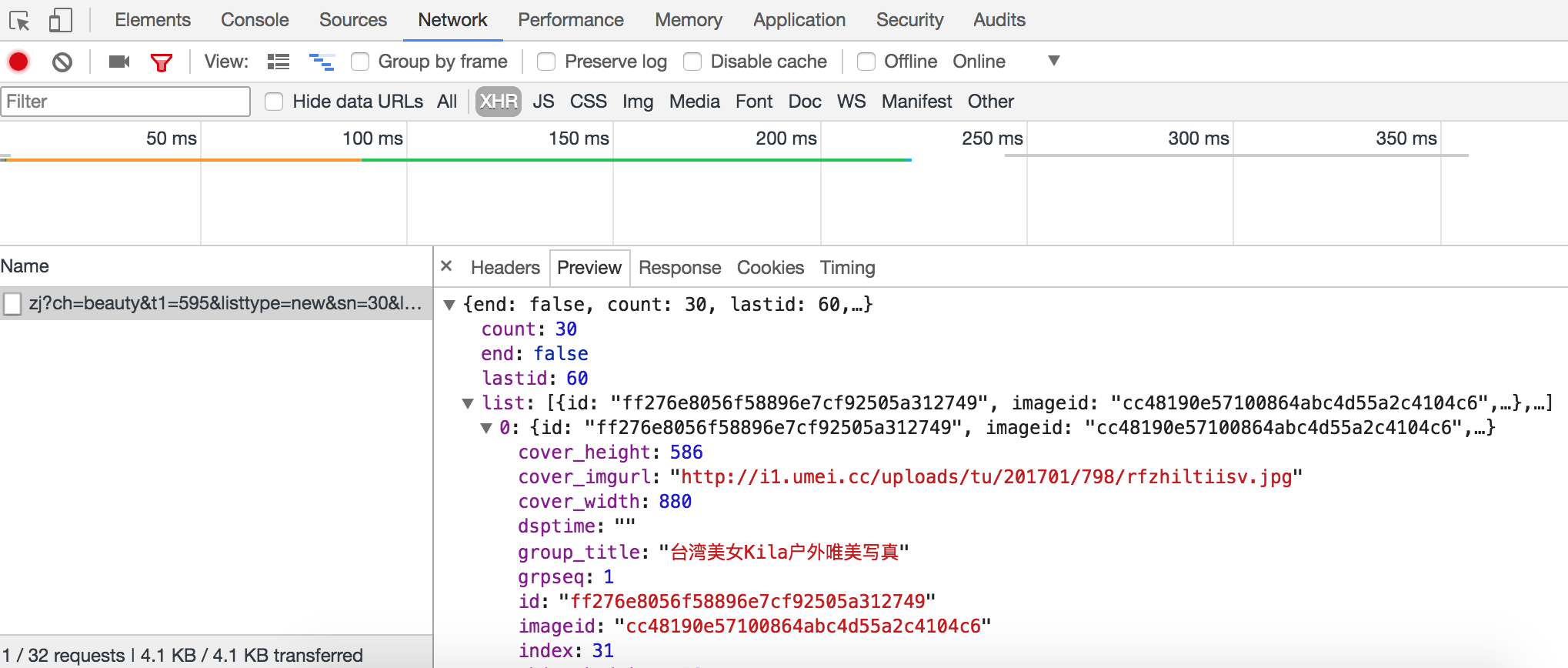
Task: Collapse the list array in preview
Action: coord(468,403)
